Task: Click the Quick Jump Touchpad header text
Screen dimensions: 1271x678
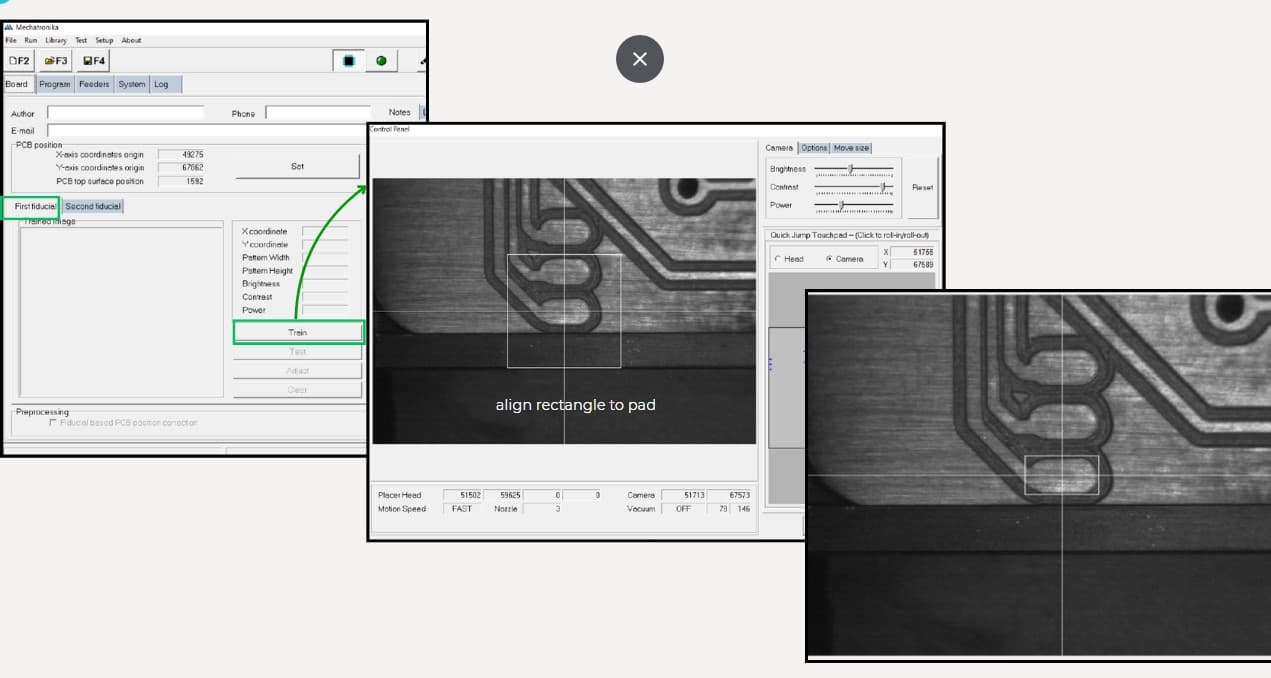Action: [849, 235]
